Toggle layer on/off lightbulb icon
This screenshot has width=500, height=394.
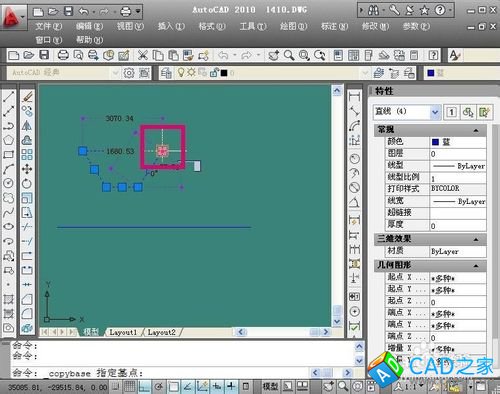181,72
